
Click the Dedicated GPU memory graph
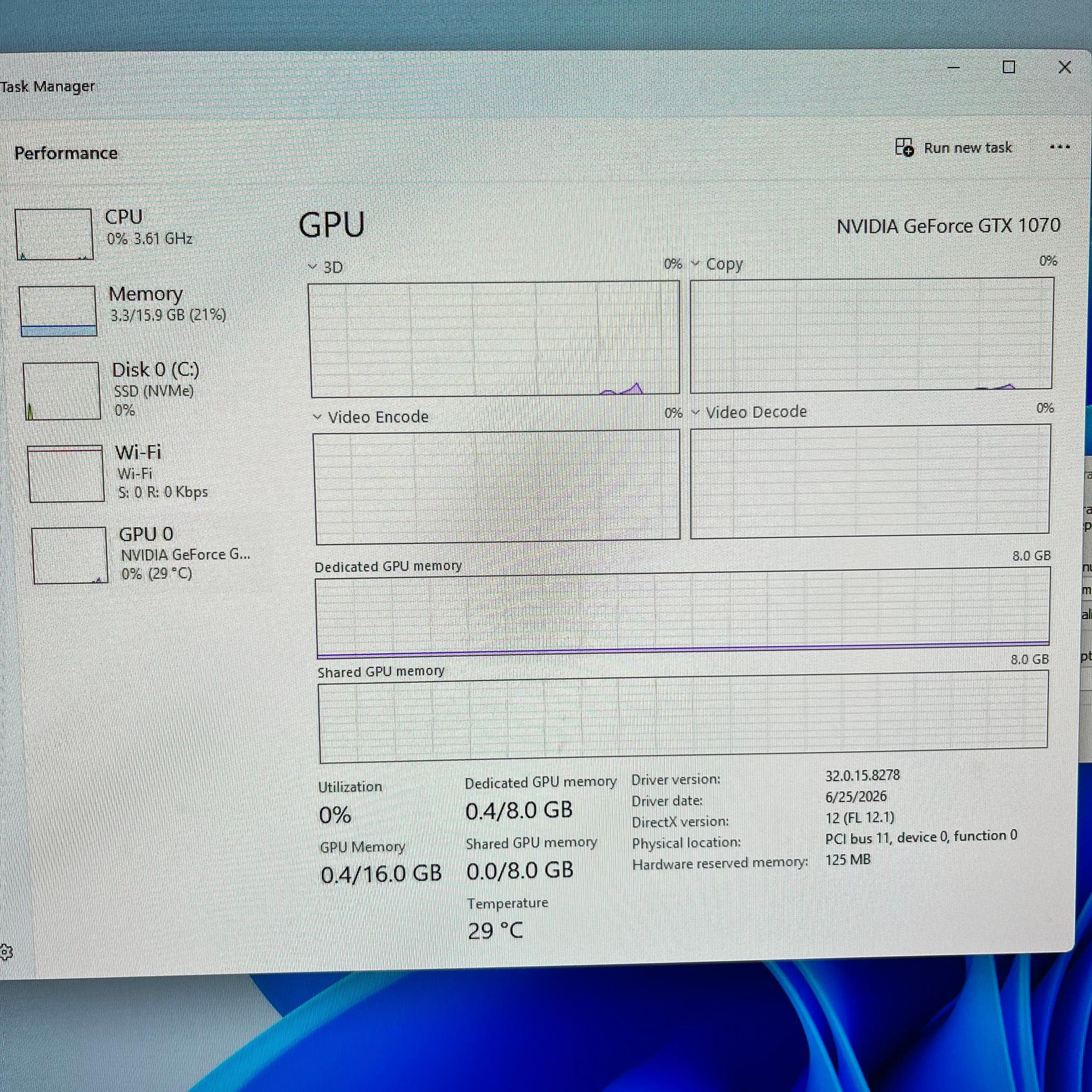tap(683, 613)
